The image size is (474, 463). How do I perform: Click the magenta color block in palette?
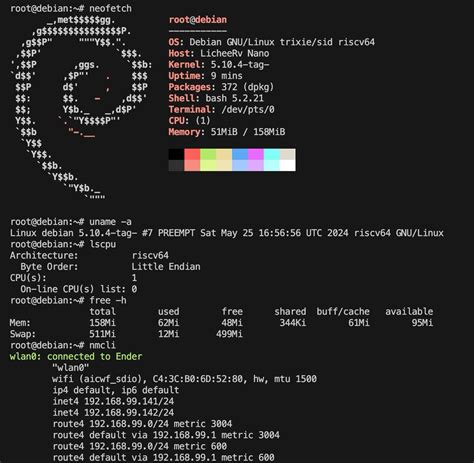pos(256,154)
